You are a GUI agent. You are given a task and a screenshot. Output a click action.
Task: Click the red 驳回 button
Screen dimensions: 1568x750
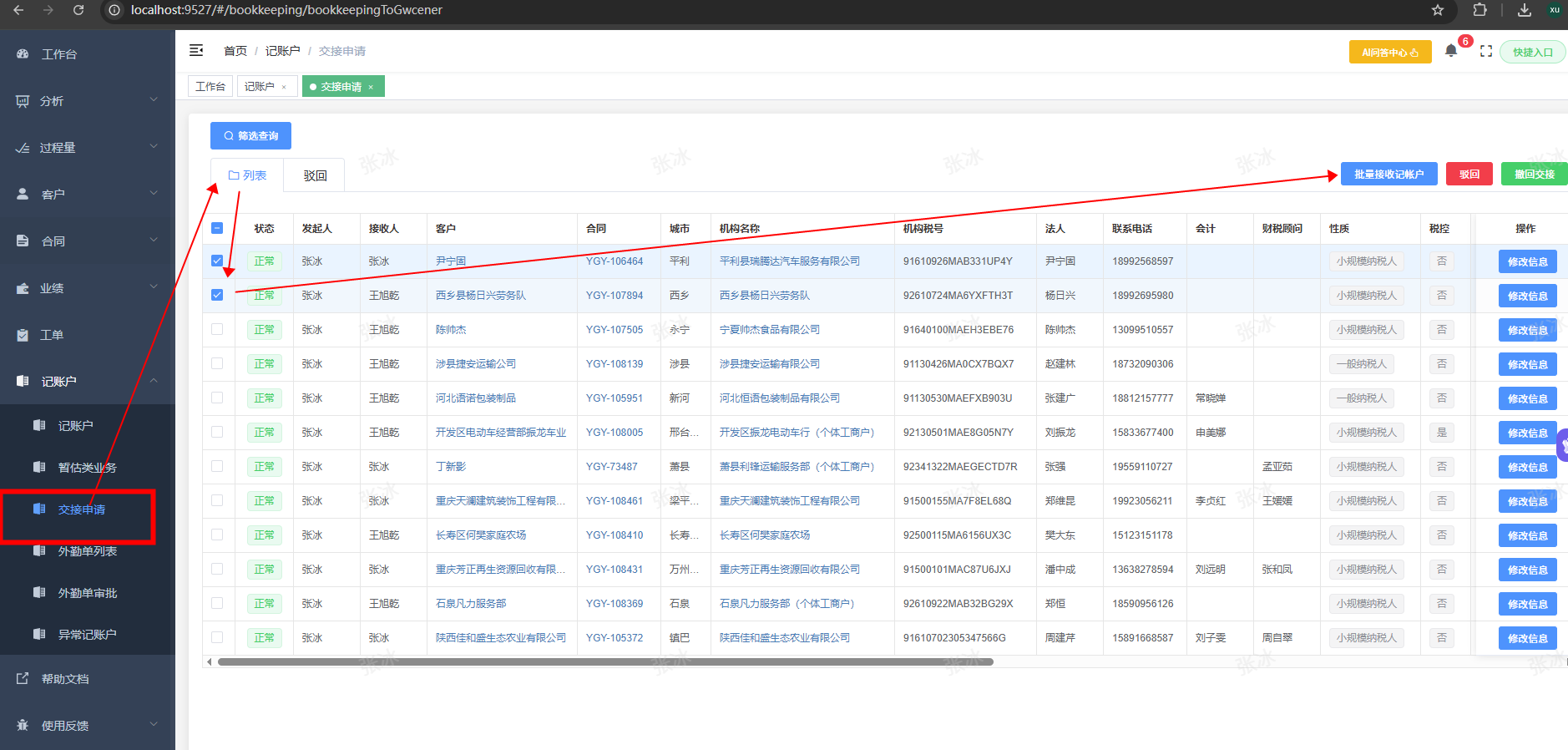click(x=1469, y=174)
